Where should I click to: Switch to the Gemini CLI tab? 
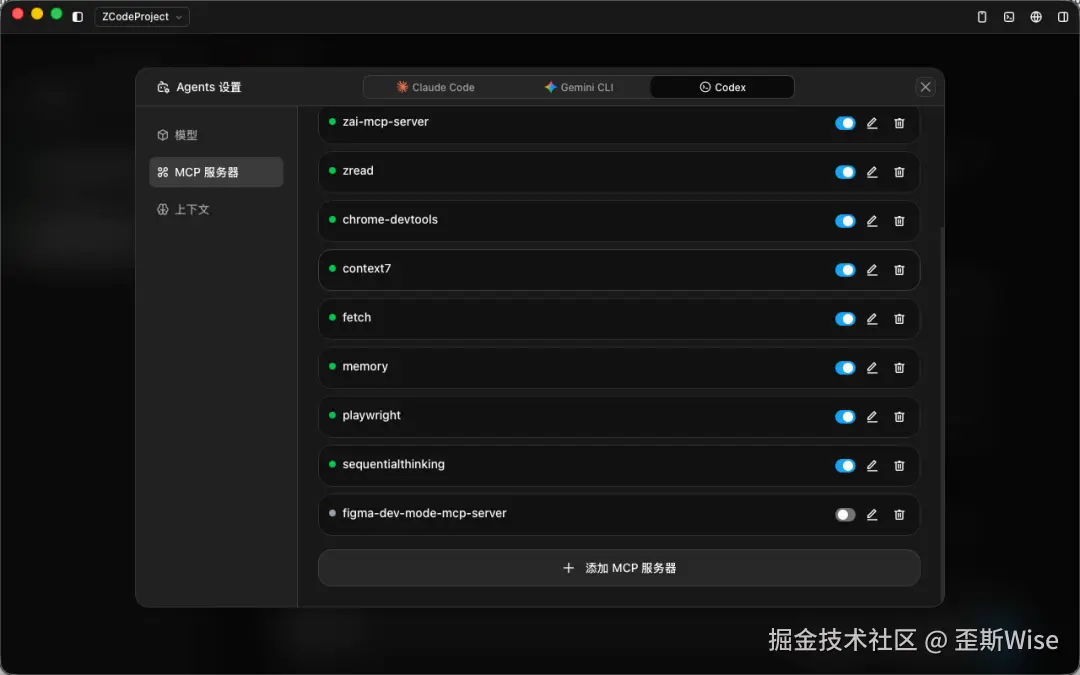pos(579,87)
